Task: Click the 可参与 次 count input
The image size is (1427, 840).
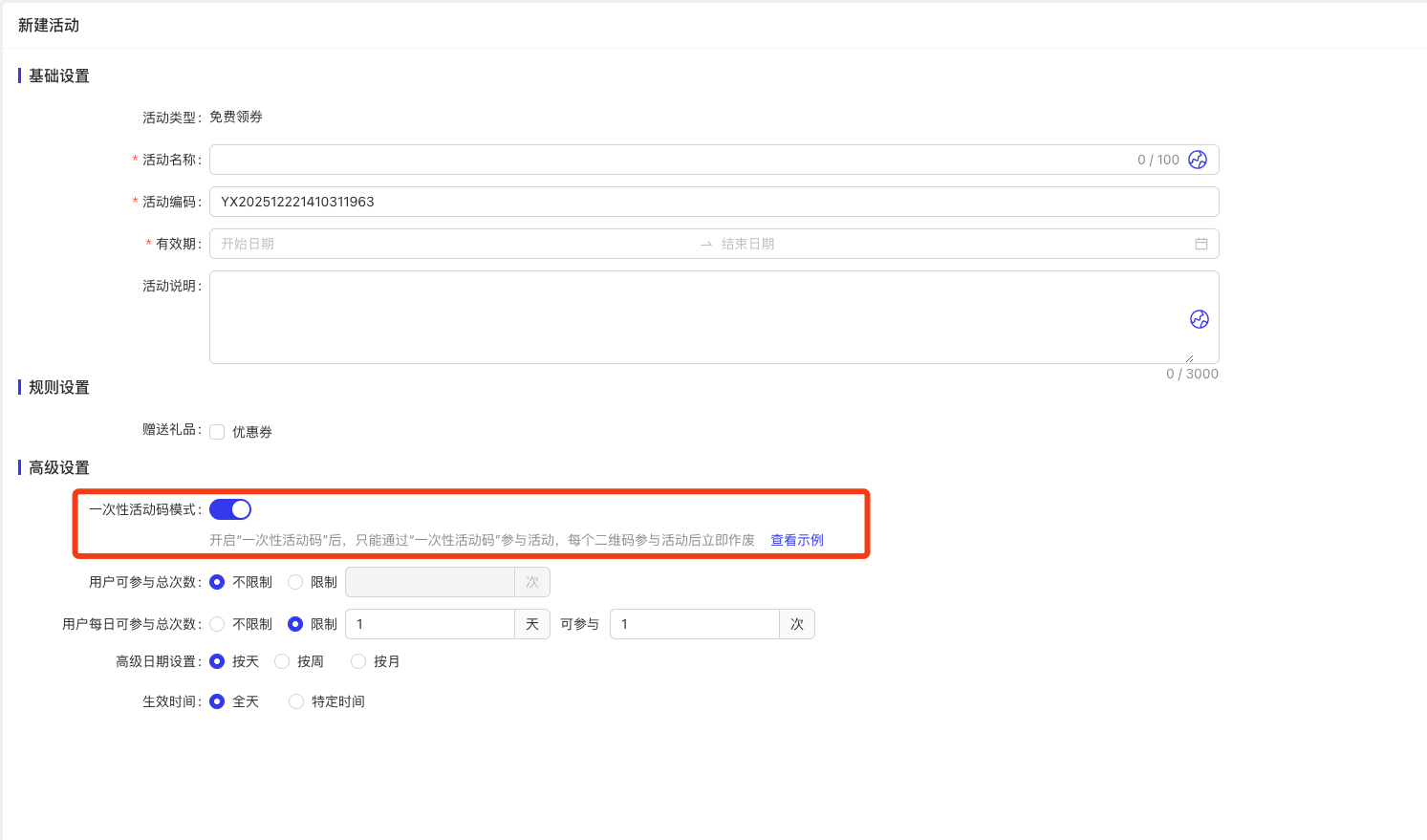Action: [x=694, y=624]
